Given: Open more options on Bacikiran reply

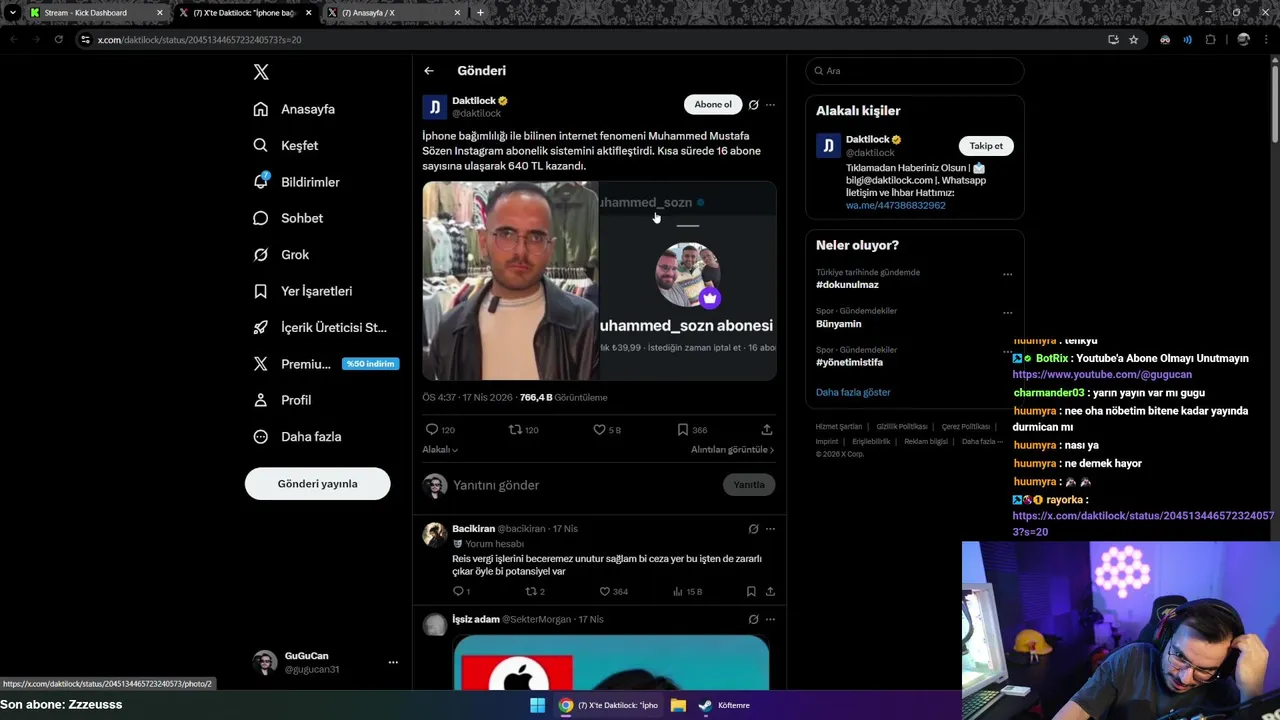Looking at the screenshot, I should pyautogui.click(x=770, y=529).
